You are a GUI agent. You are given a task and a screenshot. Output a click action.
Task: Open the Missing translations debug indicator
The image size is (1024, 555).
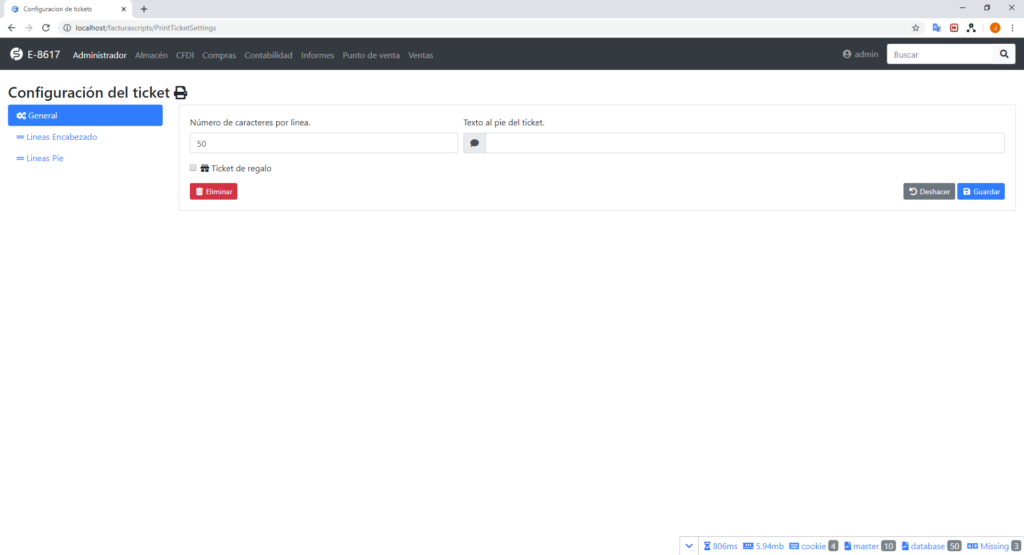point(993,546)
